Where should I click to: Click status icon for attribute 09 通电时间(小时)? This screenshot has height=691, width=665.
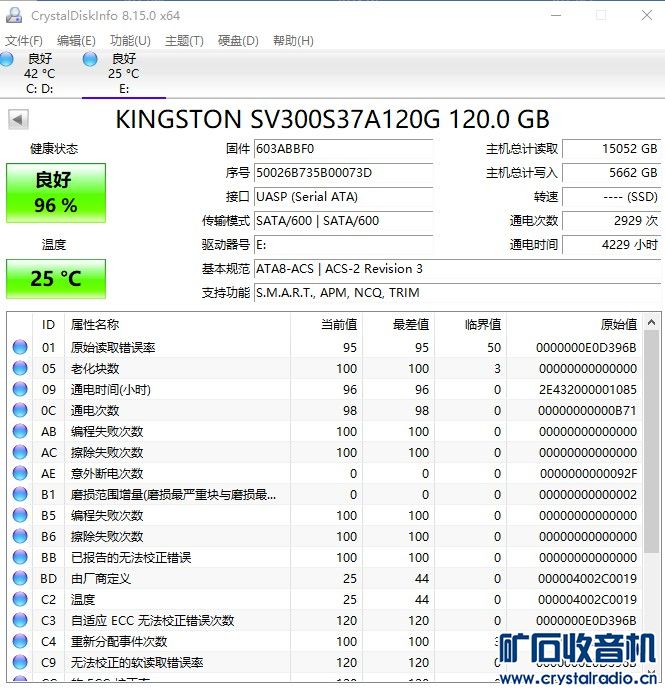pyautogui.click(x=20, y=389)
